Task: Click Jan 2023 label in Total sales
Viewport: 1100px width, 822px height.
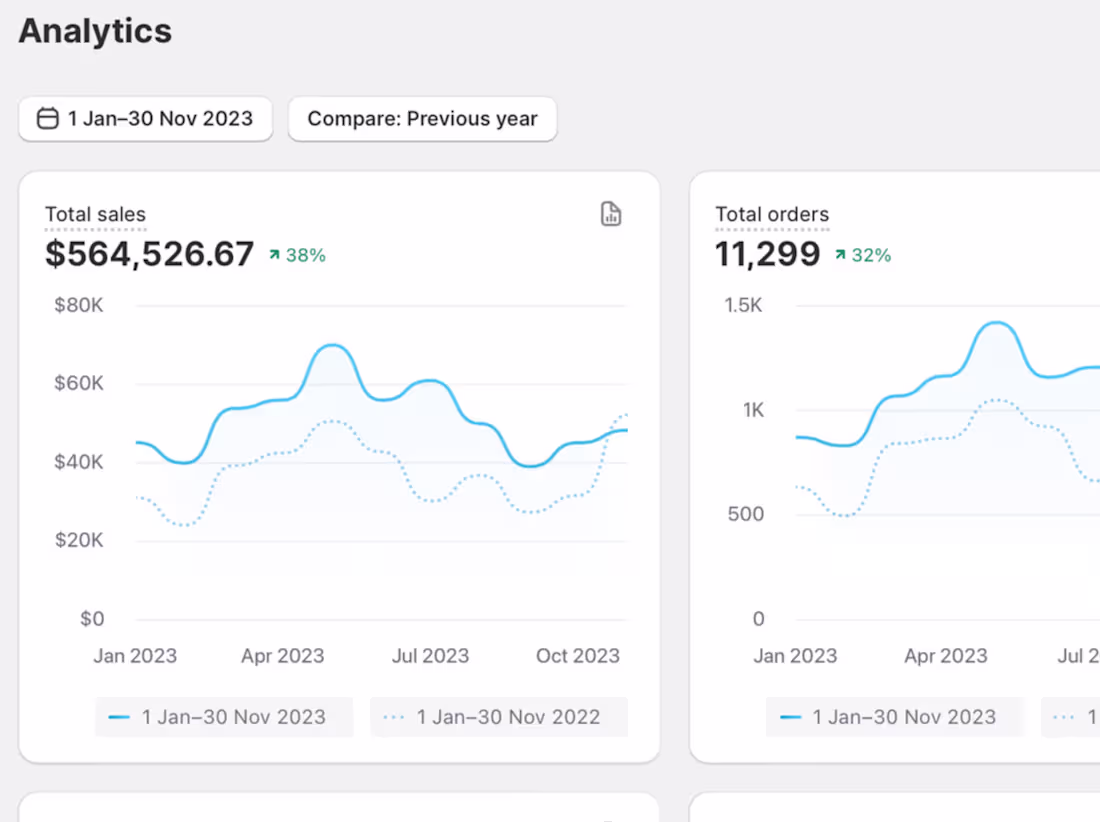Action: point(135,656)
